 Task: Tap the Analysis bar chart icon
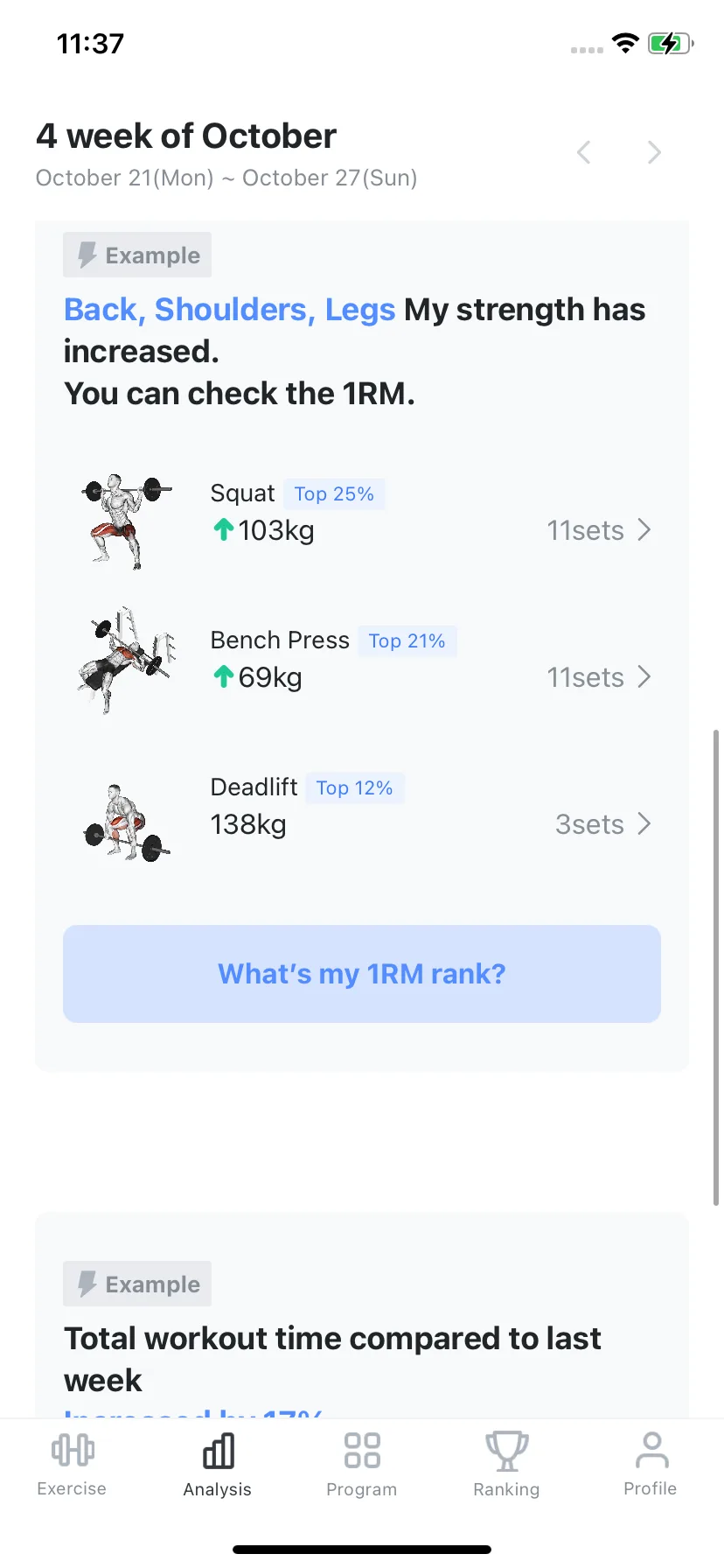(x=218, y=1450)
